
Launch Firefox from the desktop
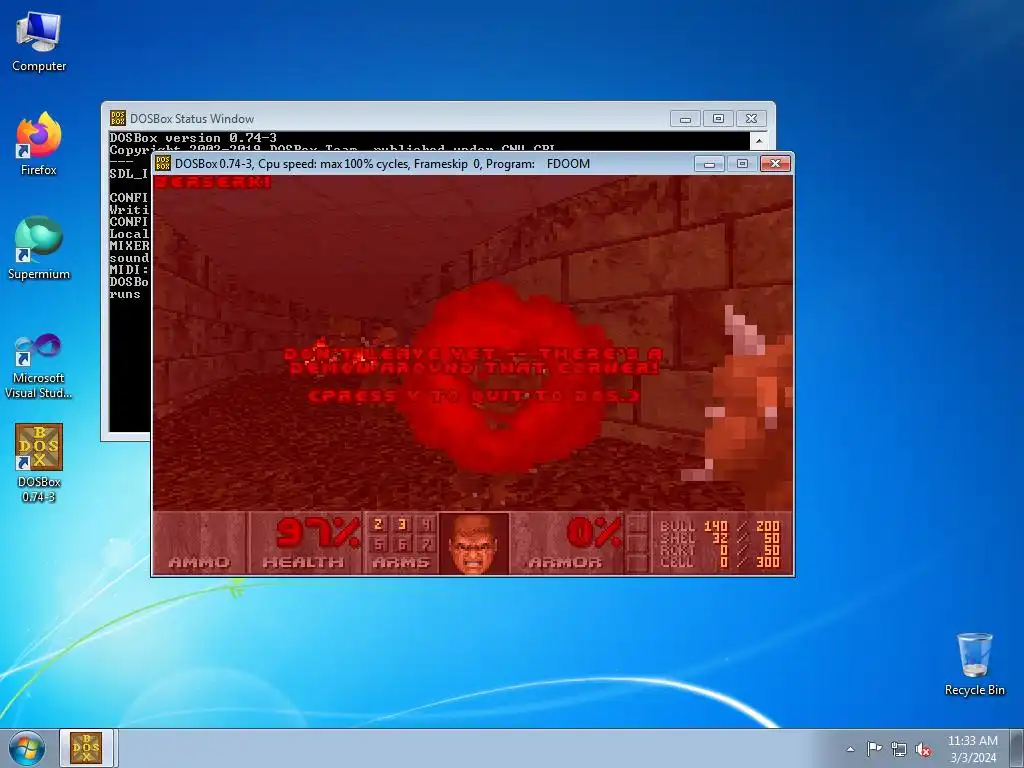[x=39, y=144]
